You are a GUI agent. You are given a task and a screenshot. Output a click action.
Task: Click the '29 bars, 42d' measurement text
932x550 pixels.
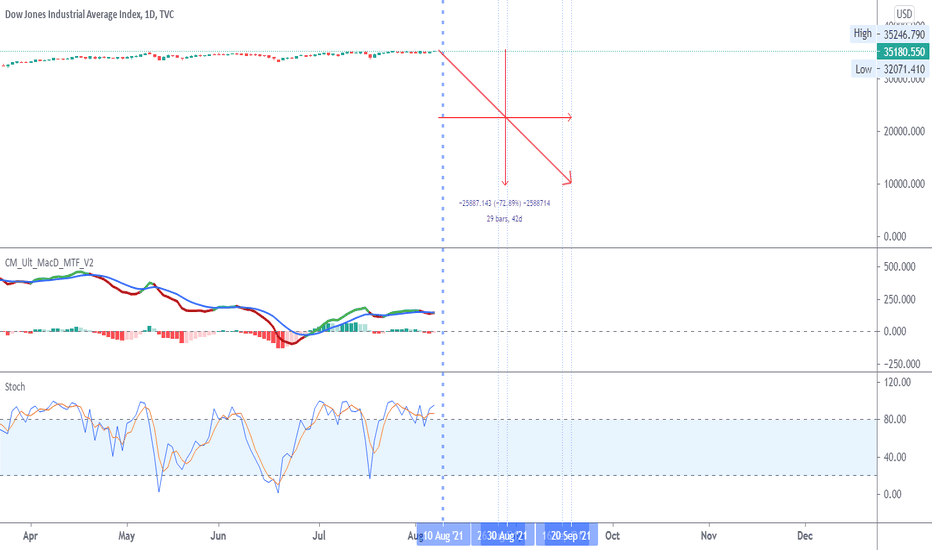(504, 219)
